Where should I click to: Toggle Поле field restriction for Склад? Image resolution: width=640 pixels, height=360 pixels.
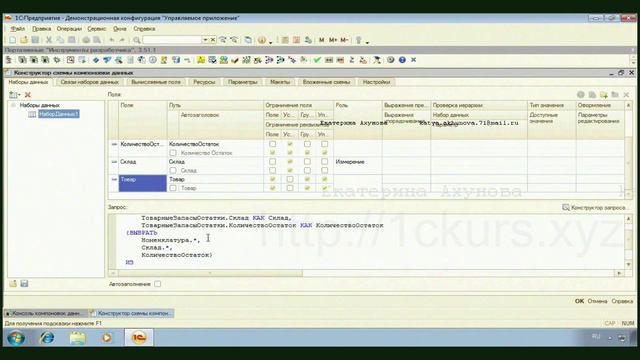(x=272, y=162)
